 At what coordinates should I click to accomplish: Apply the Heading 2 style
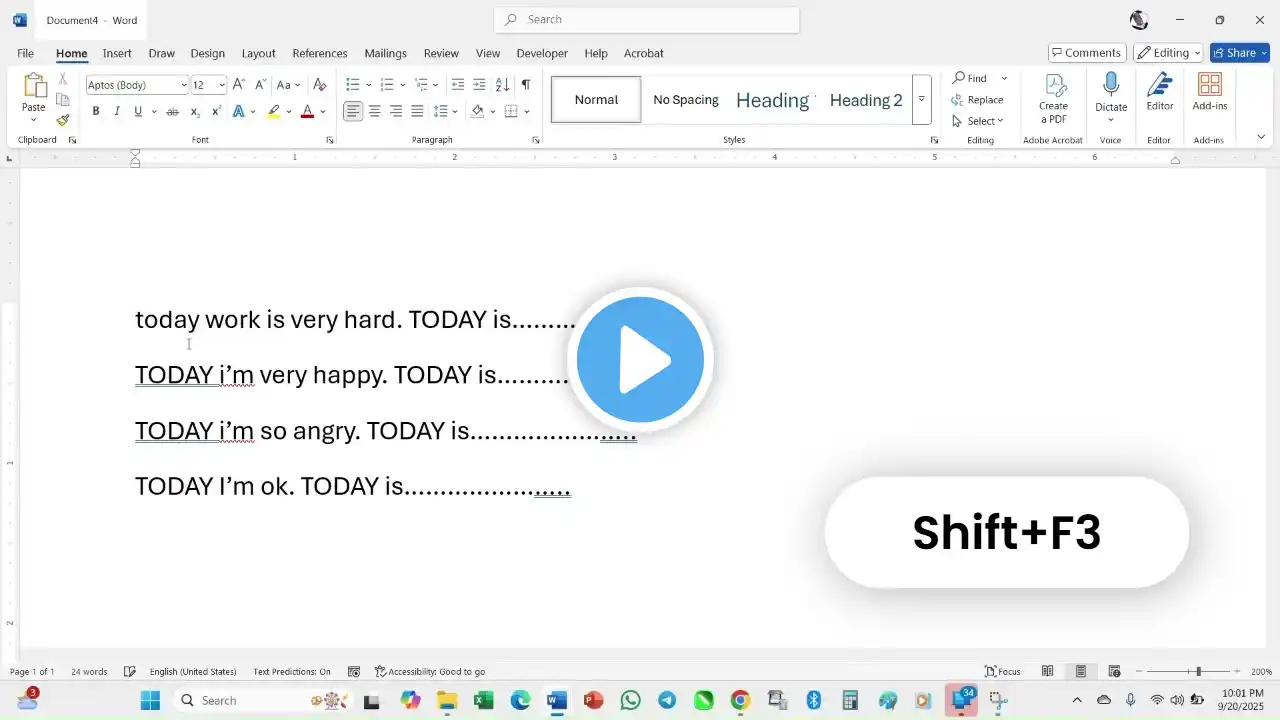(866, 100)
